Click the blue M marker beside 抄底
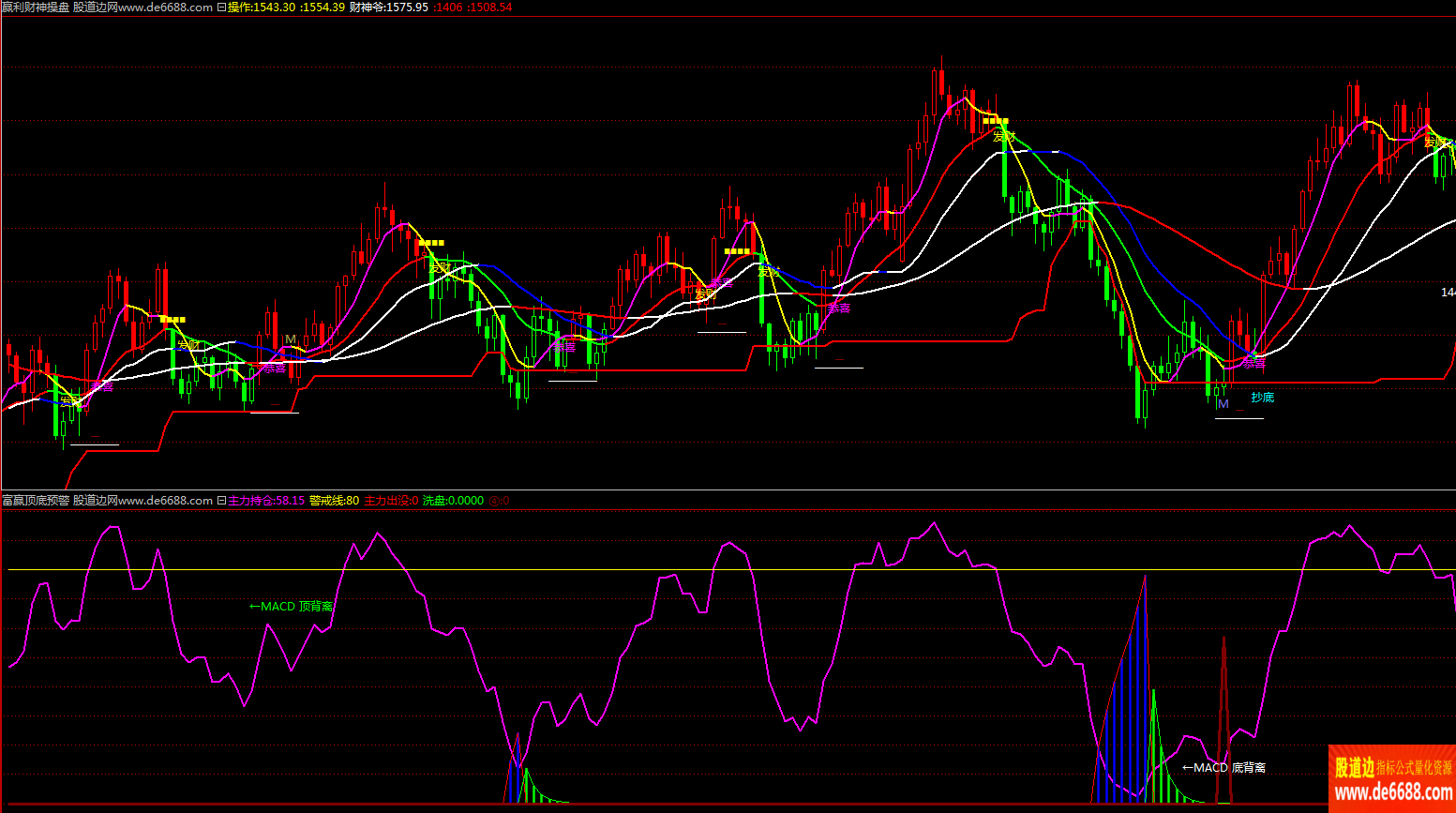The width and height of the screenshot is (1456, 813). [1223, 404]
